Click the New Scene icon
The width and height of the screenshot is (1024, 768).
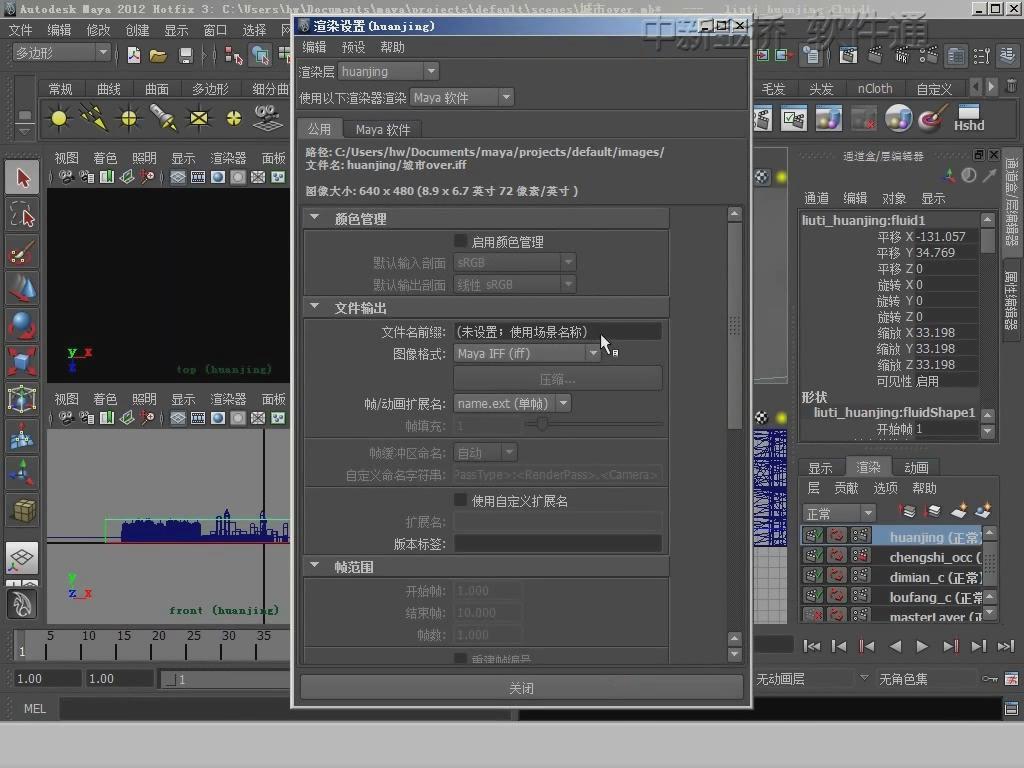[134, 55]
